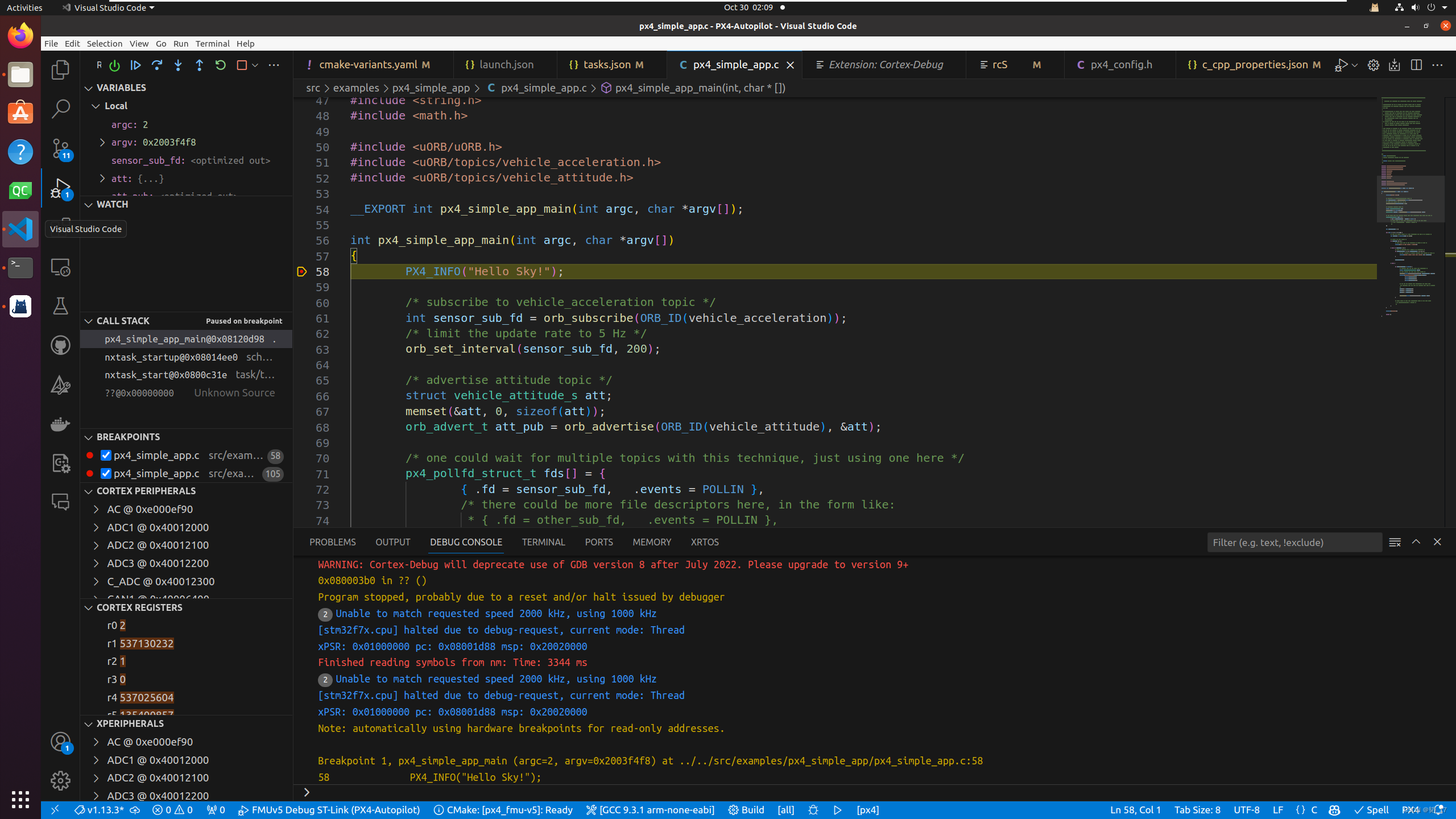This screenshot has height=819, width=1456.
Task: Open the MEMORY panel tab
Action: pyautogui.click(x=652, y=542)
